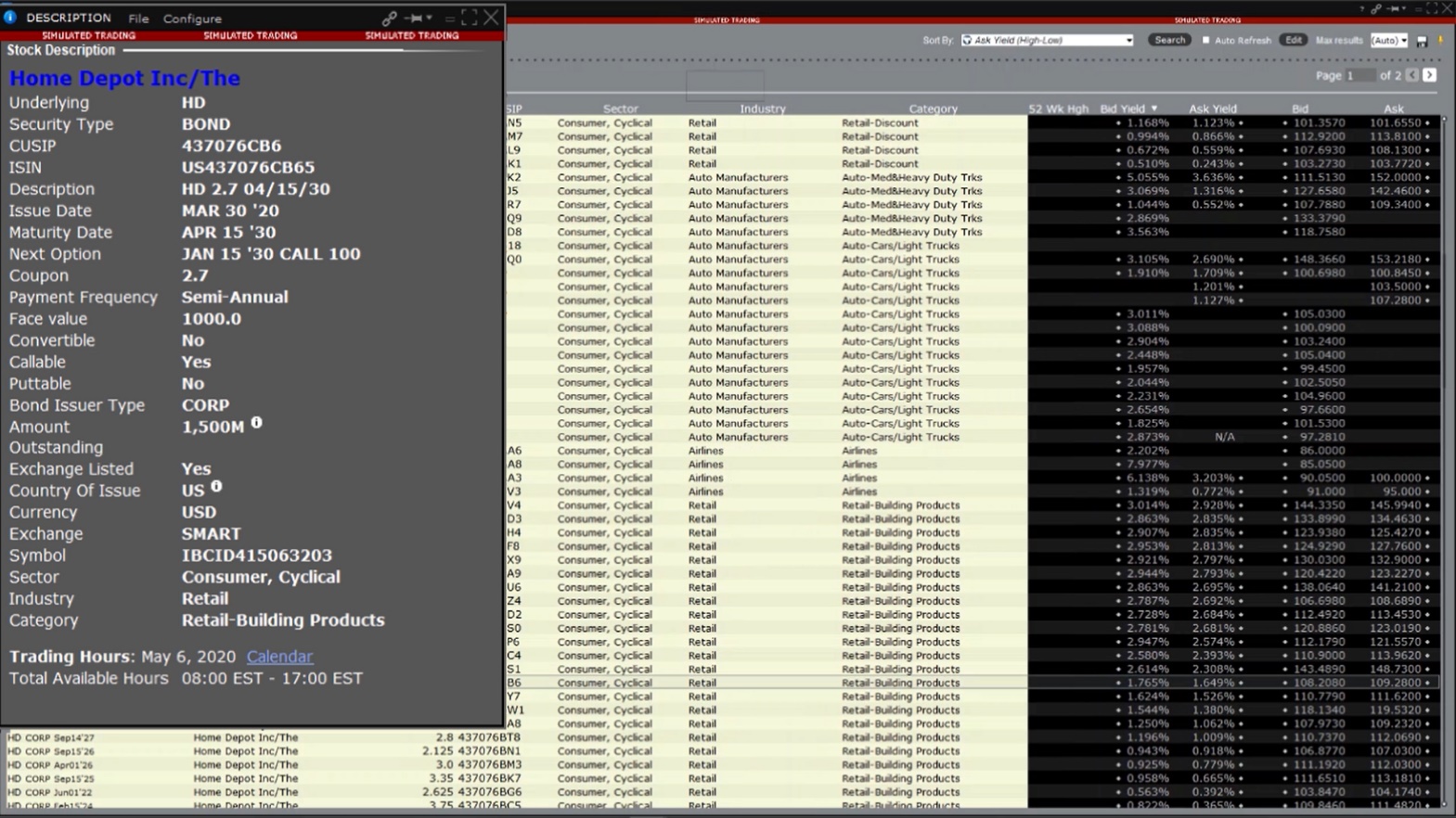The width and height of the screenshot is (1456, 818).
Task: Click the 152.0000 ask price cell
Action: tap(1394, 177)
